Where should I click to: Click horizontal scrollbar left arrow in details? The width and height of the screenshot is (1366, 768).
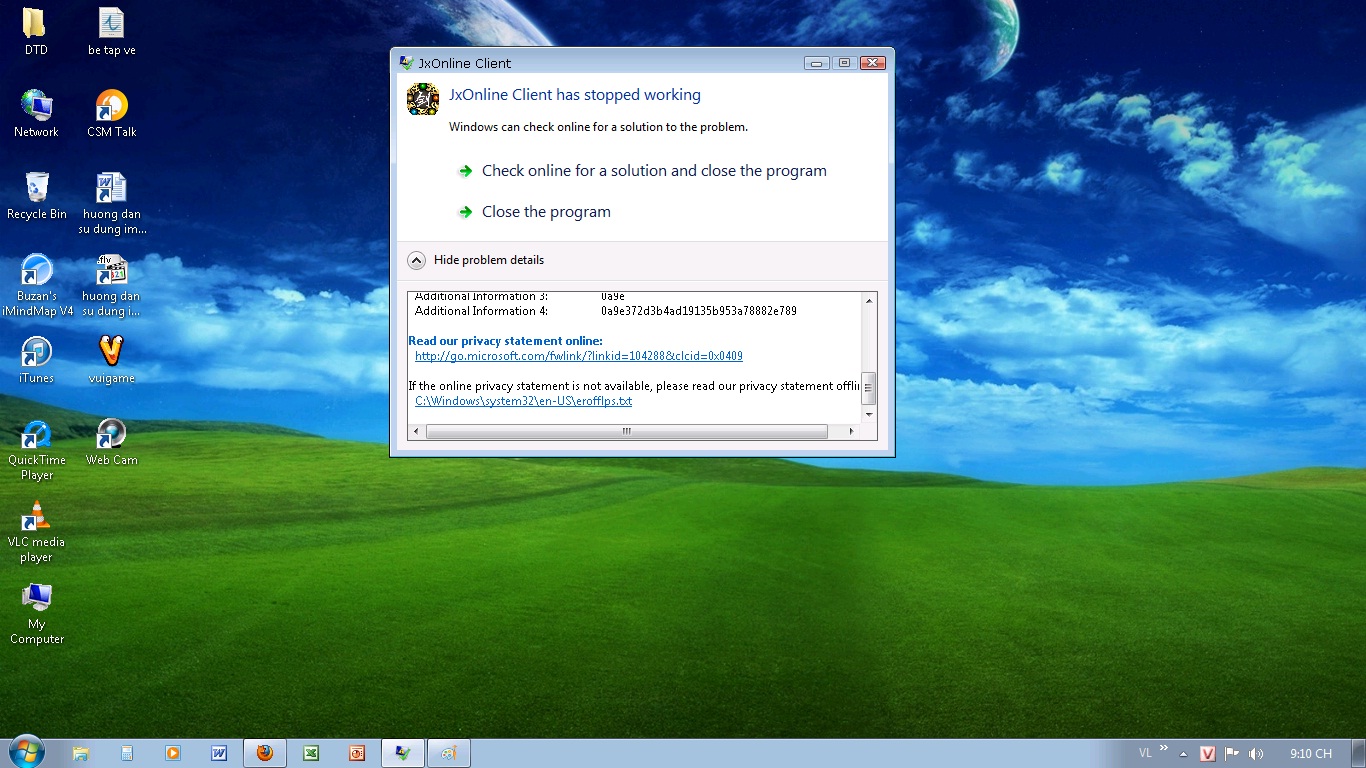[x=417, y=432]
